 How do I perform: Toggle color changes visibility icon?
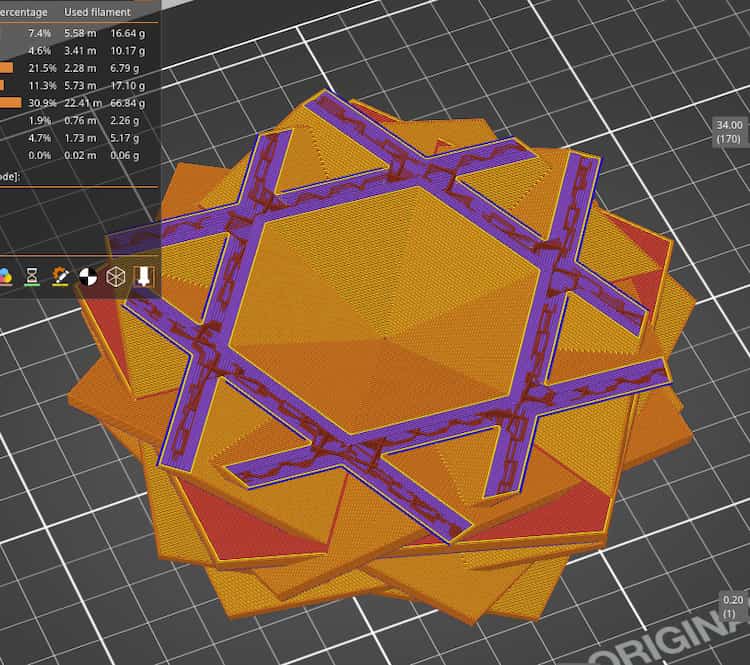(5, 277)
